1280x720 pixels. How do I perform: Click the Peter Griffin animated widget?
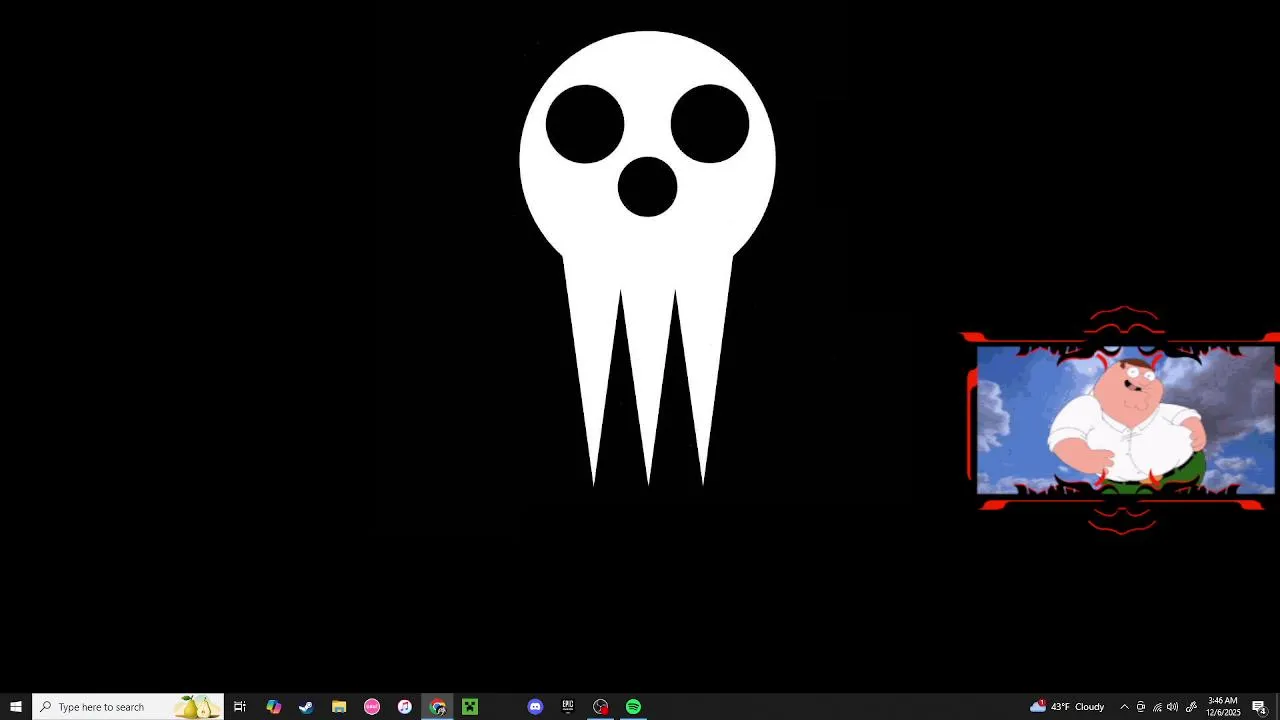[1125, 420]
